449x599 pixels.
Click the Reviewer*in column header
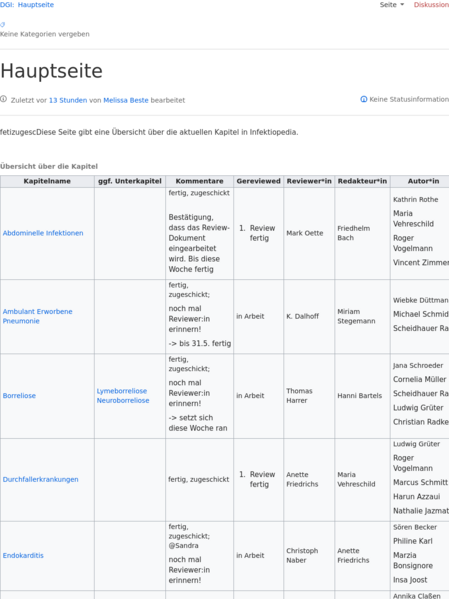tap(309, 181)
